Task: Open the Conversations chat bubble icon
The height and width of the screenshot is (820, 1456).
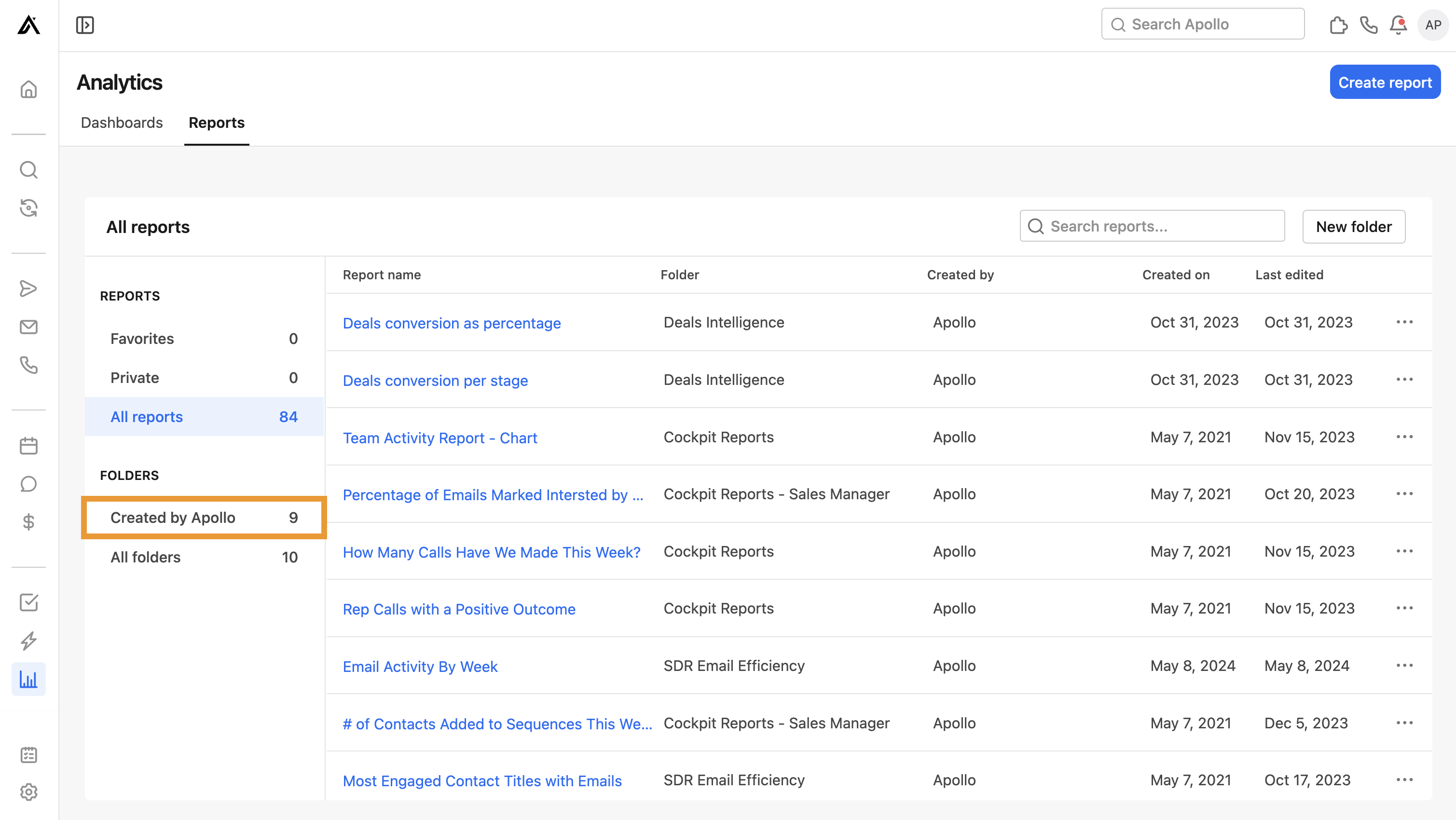Action: pos(28,484)
